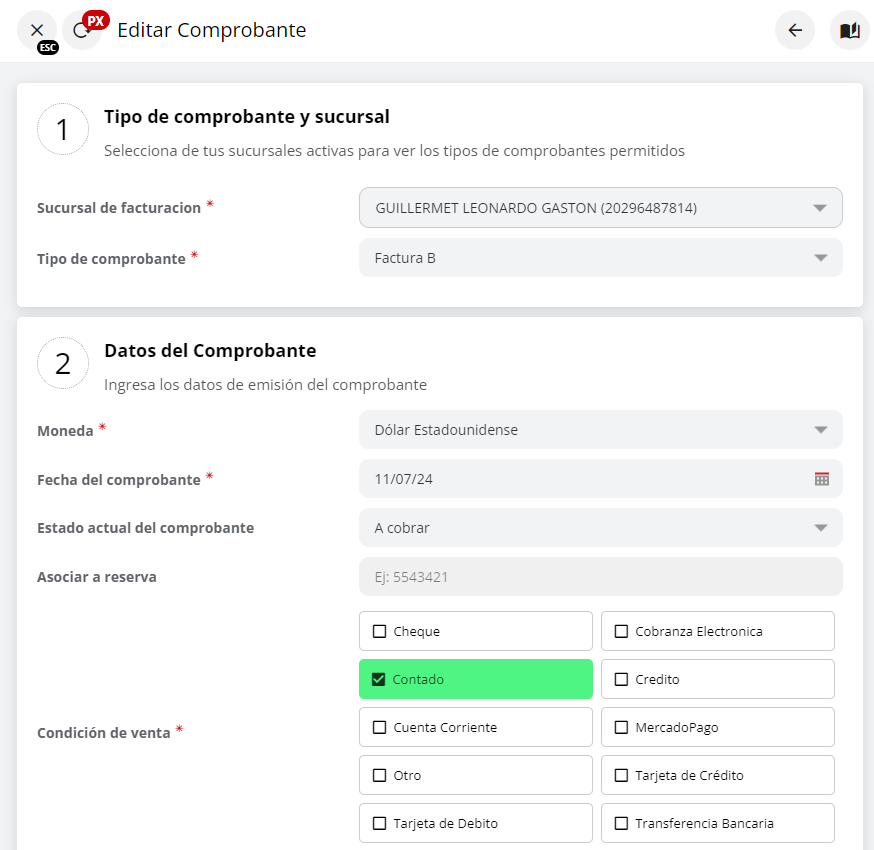Check the Tarjeta de Crédito box
Image resolution: width=874 pixels, height=850 pixels.
point(622,776)
